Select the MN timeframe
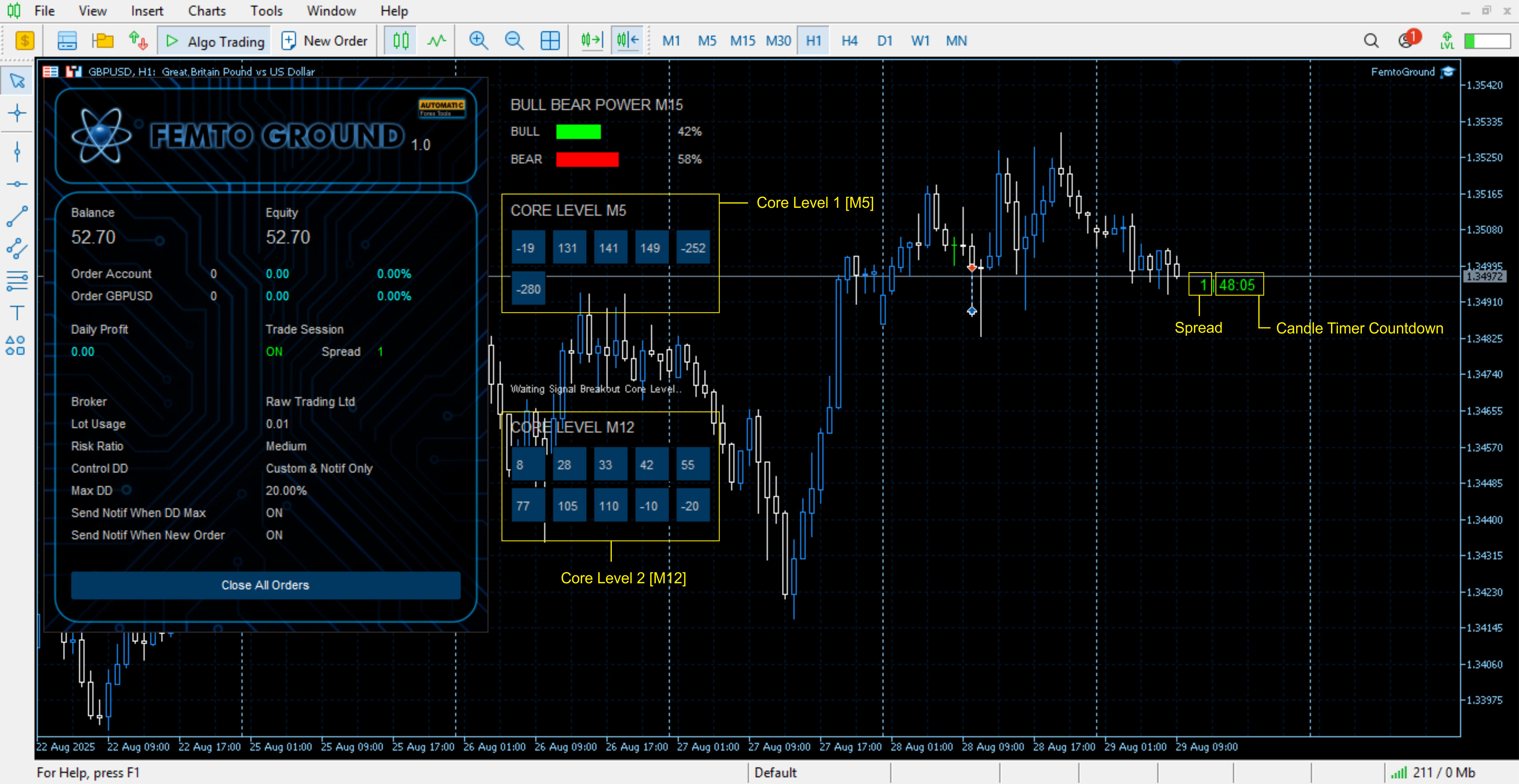Screen dimensions: 1519x784 click(x=956, y=41)
